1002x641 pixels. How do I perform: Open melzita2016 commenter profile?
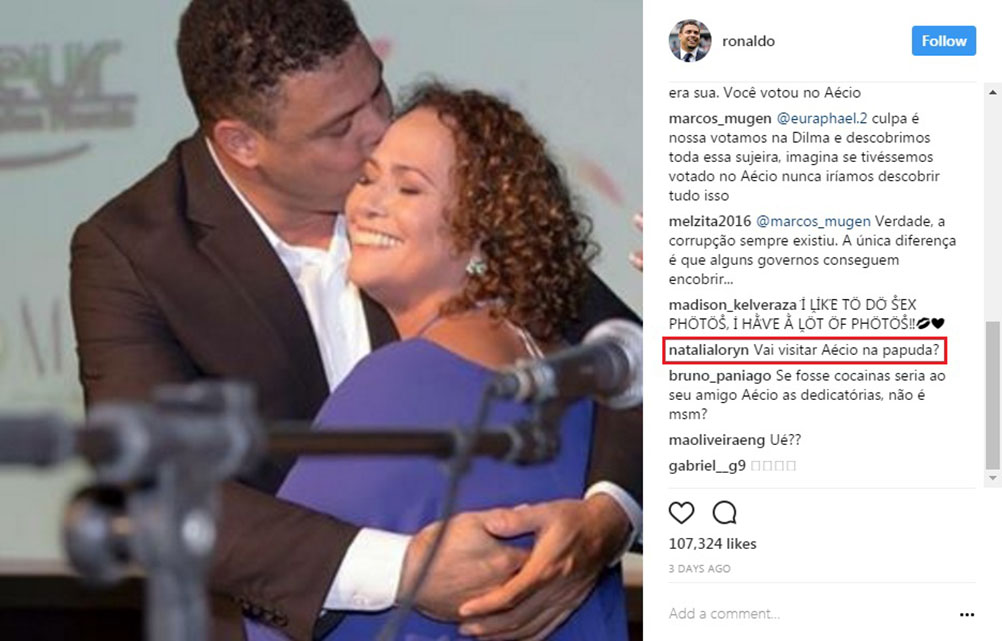coord(710,221)
